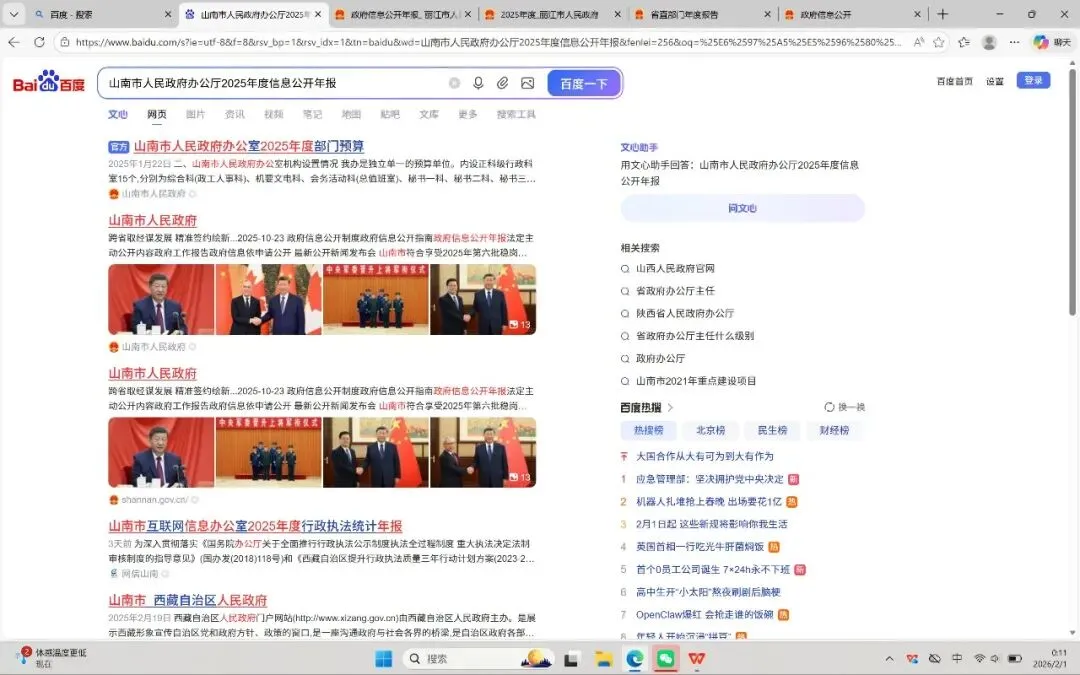This screenshot has height=675, width=1080.
Task: Open the tab list dropdown arrow
Action: 14,14
